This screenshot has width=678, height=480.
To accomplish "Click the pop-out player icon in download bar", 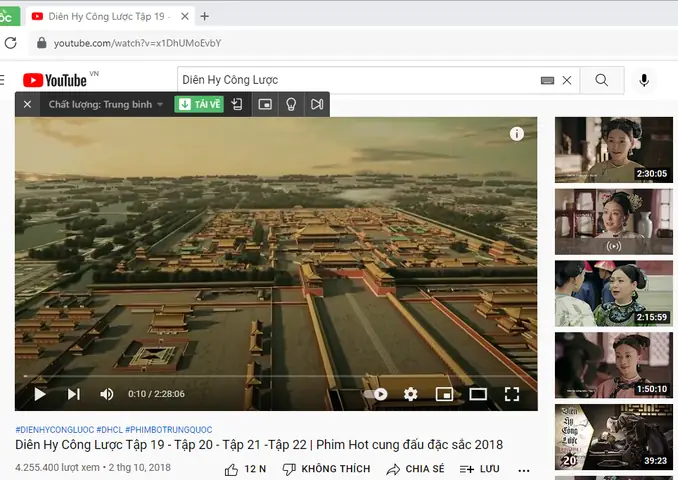I will [x=265, y=104].
